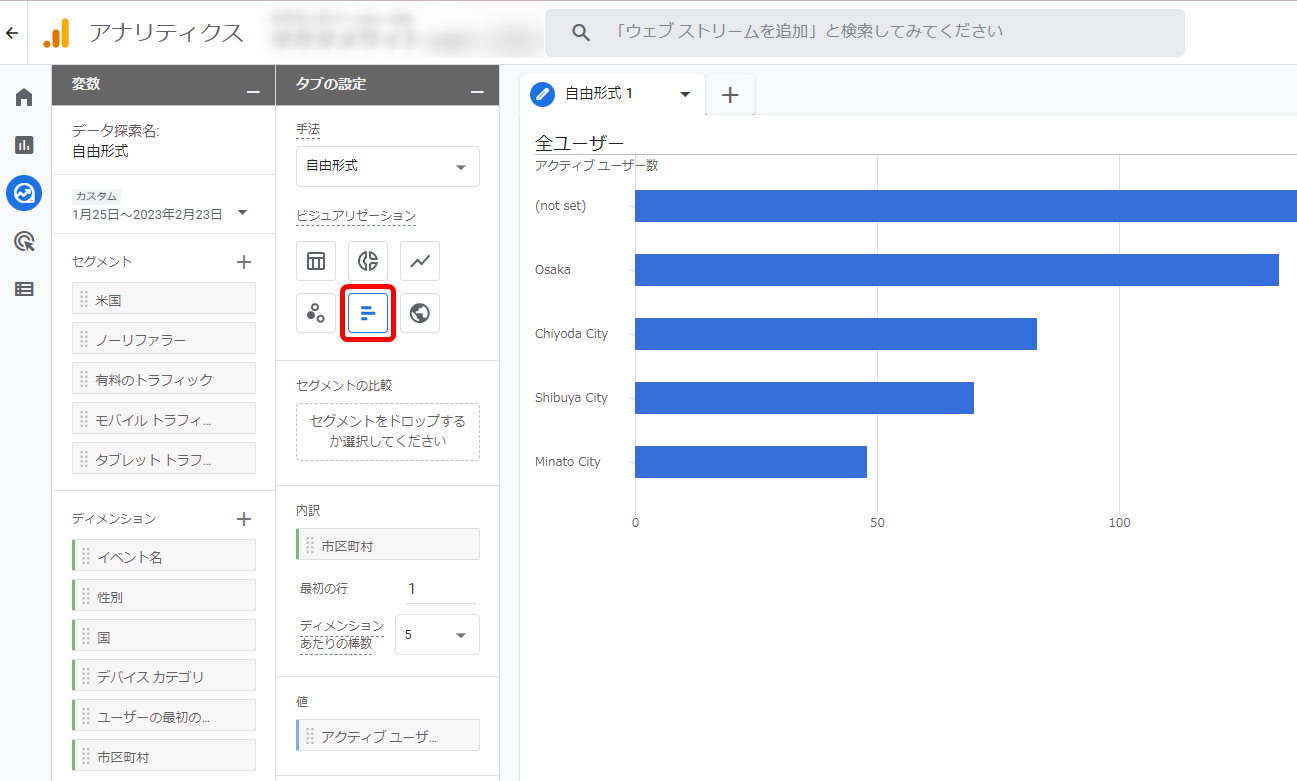The height and width of the screenshot is (781, 1297).
Task: Click the タブレット トラフィック segment chip
Action: click(x=164, y=459)
